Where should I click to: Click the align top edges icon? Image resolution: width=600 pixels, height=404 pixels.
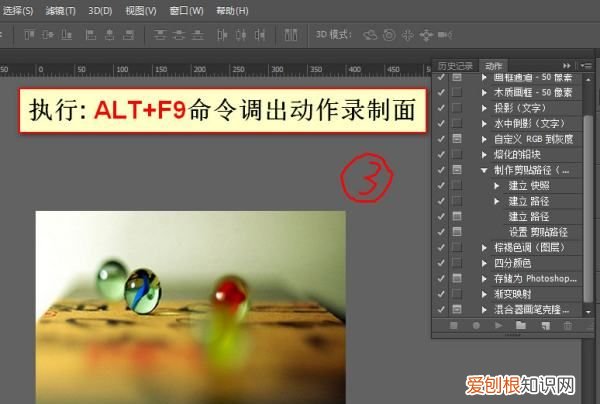pyautogui.click(x=29, y=35)
